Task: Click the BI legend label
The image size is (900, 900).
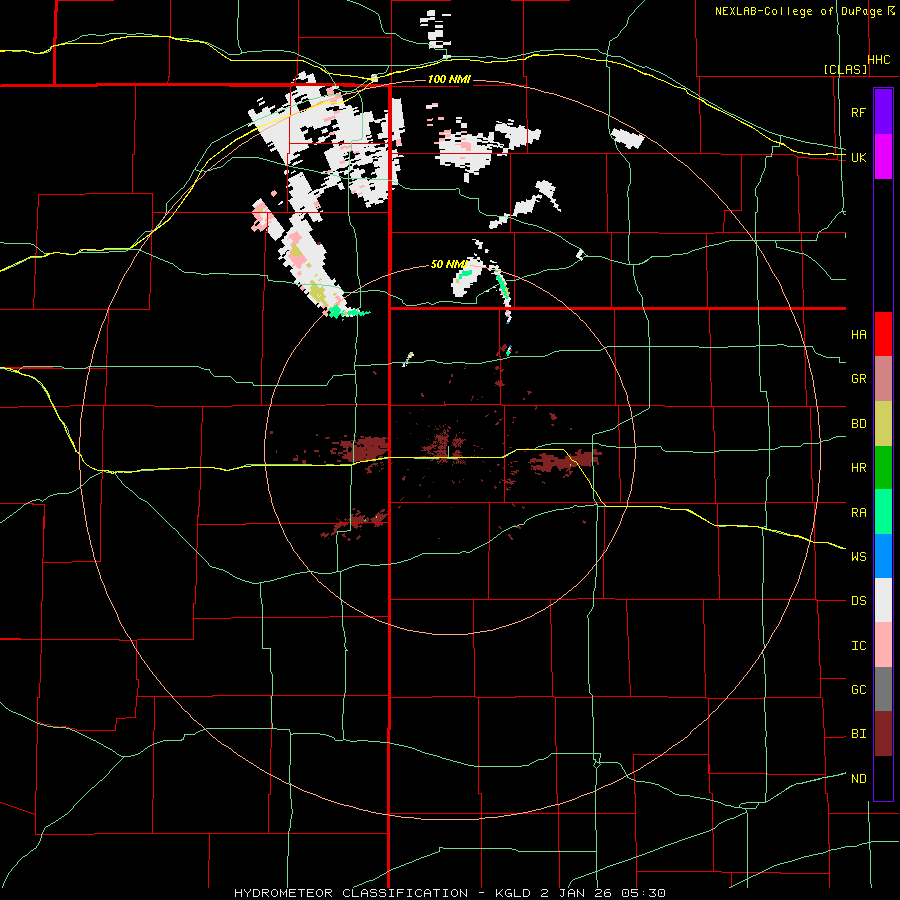Action: click(x=858, y=734)
